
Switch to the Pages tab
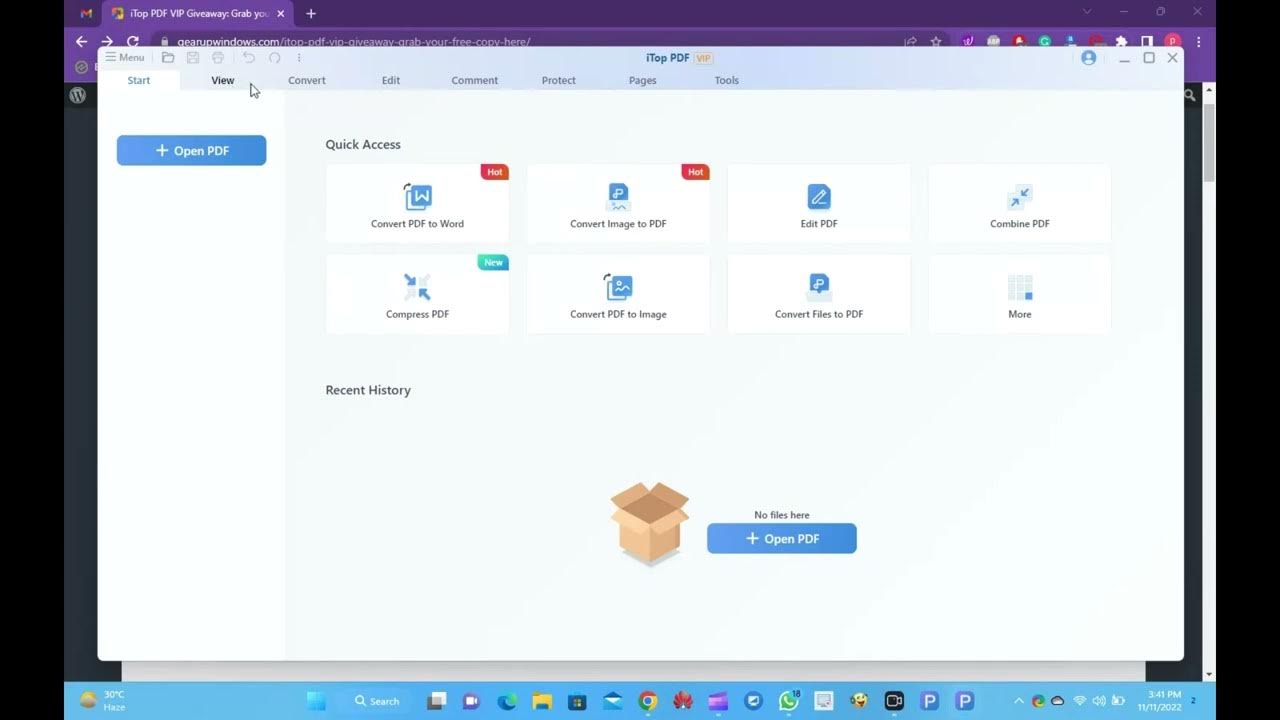[643, 80]
